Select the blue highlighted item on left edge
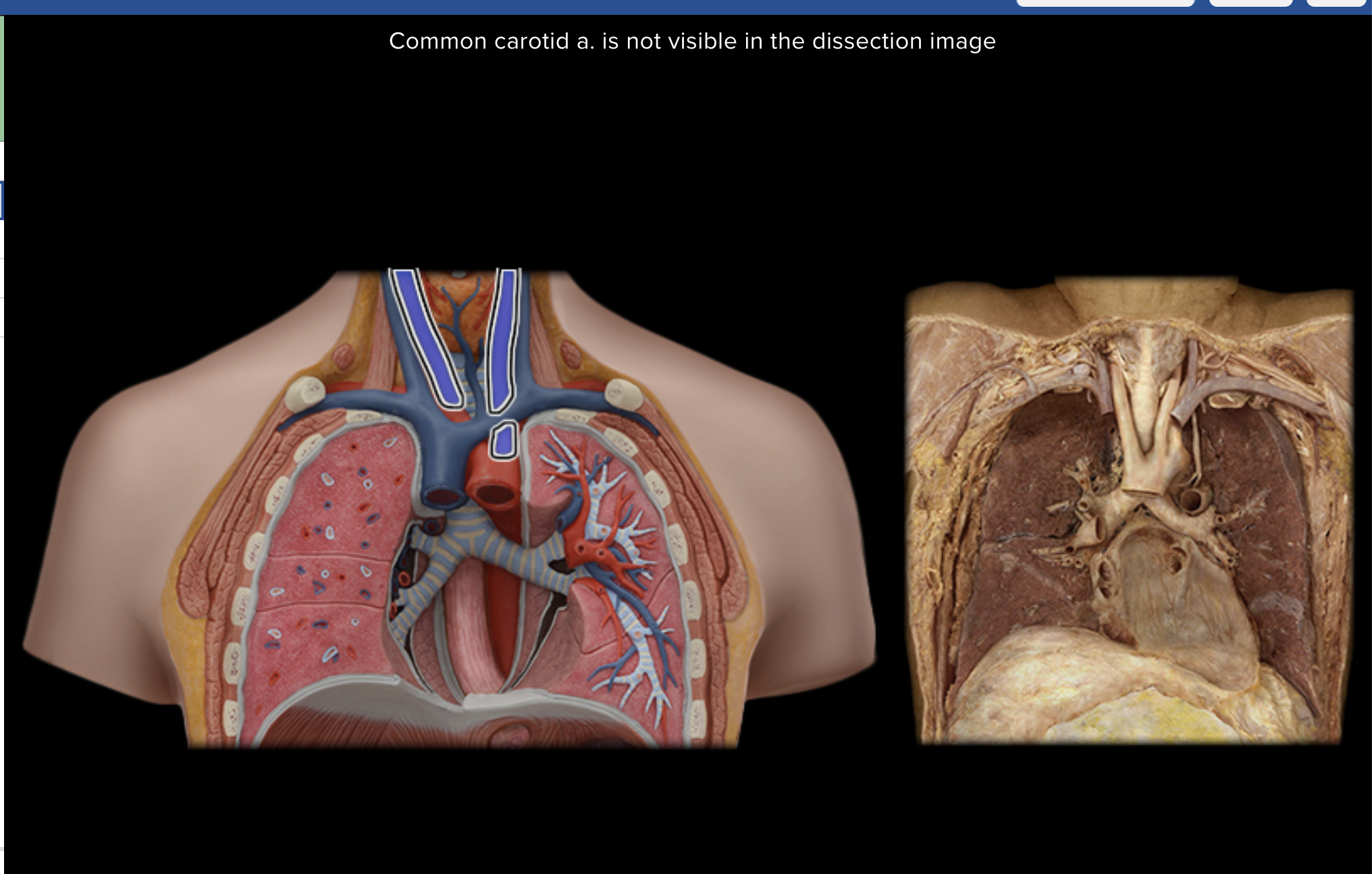This screenshot has height=874, width=1372. (2, 201)
